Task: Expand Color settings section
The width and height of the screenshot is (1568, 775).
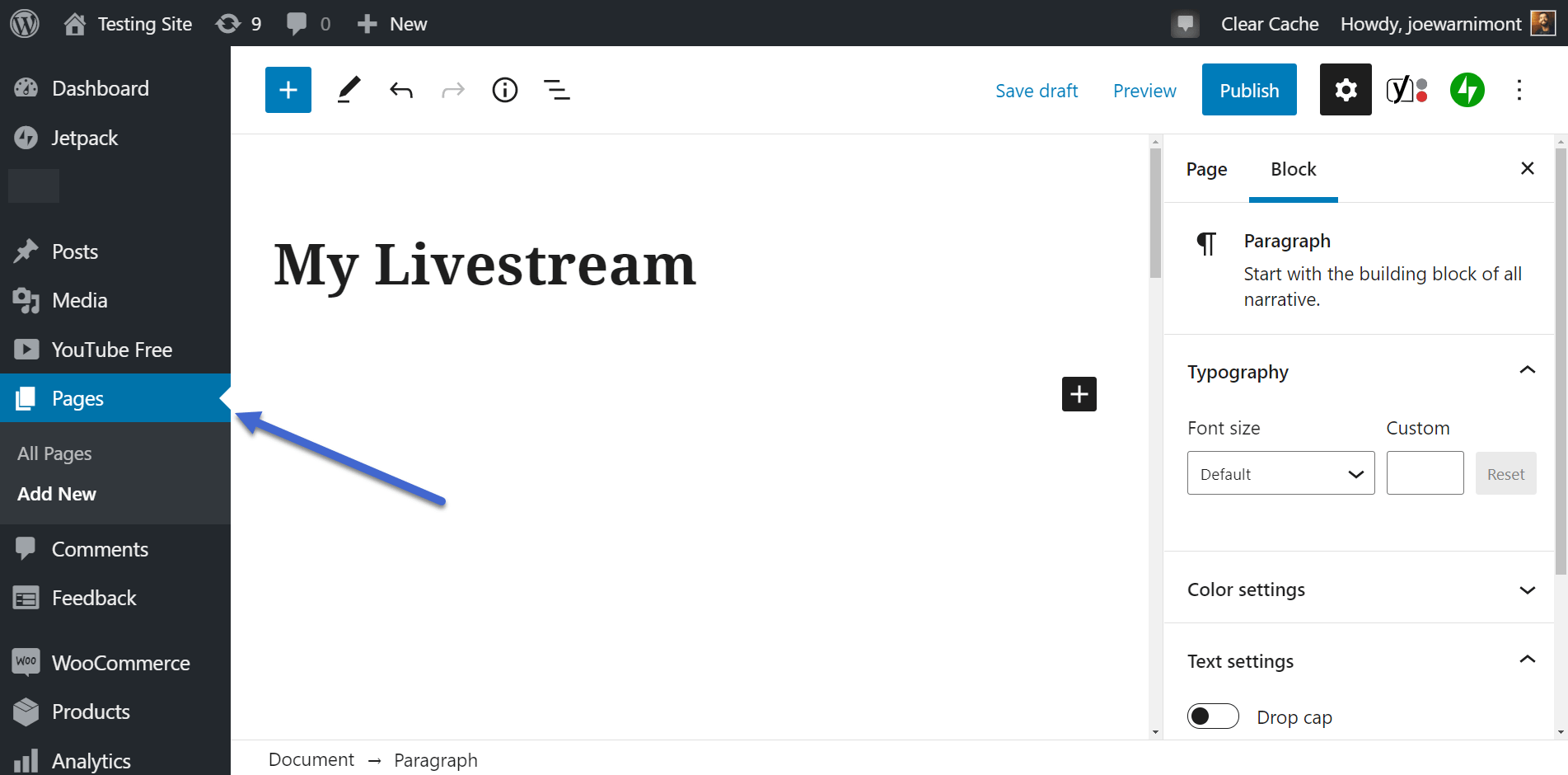Action: pyautogui.click(x=1360, y=589)
